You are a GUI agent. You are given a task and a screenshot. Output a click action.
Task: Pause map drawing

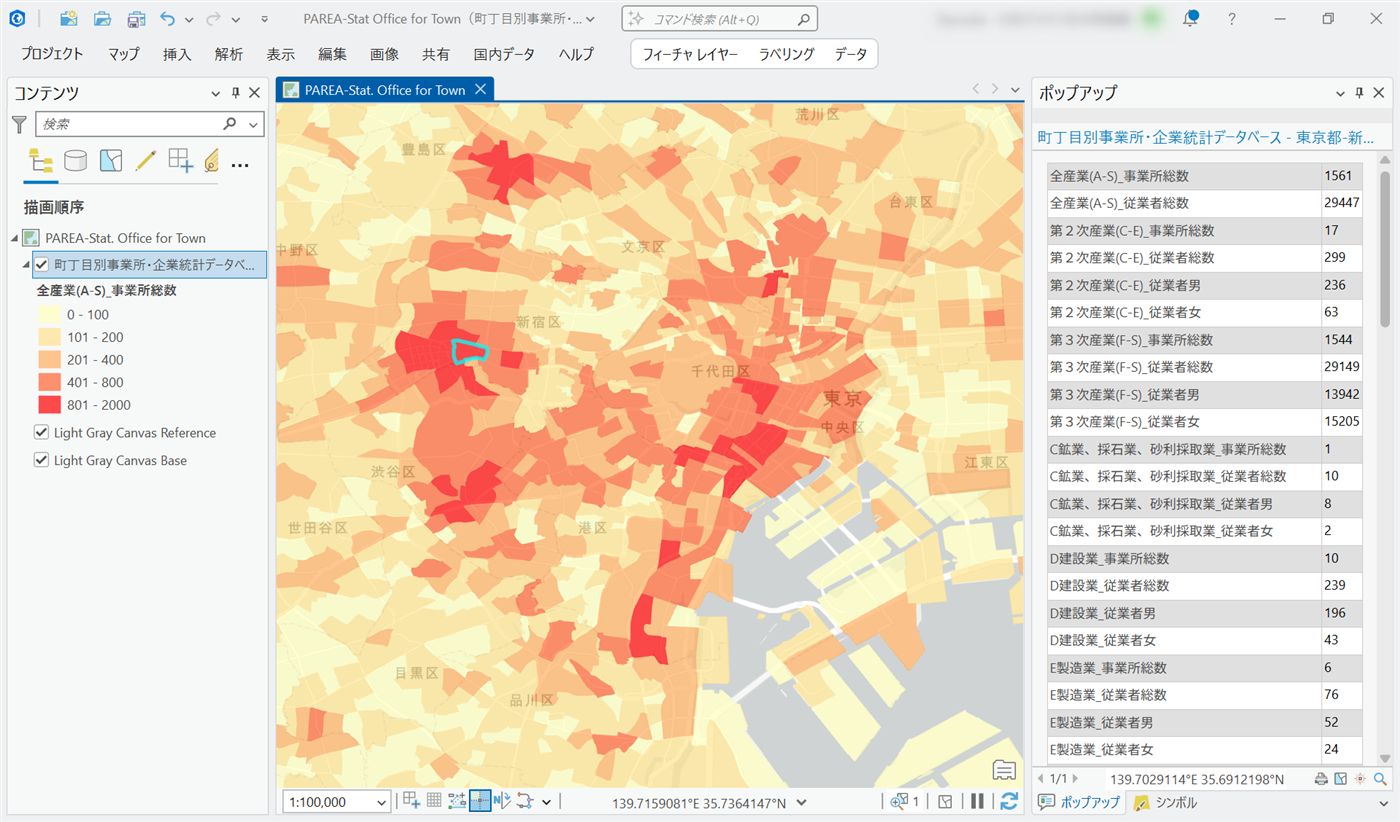coord(977,801)
